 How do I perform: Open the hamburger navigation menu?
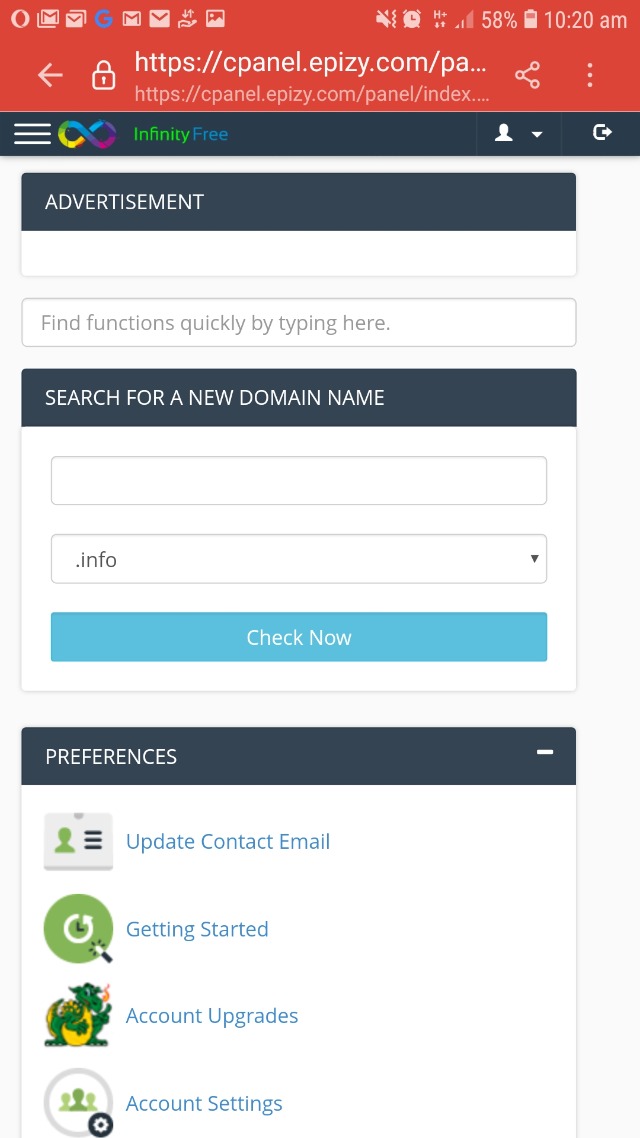coord(32,134)
